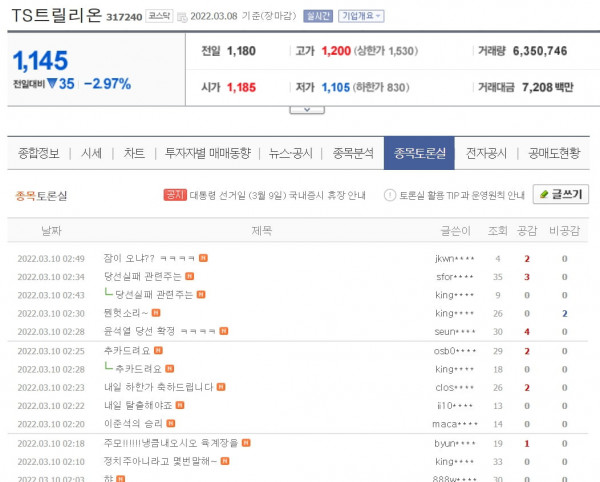This screenshot has width=600, height=482.
Task: Click the info icon beside 토론실 활용 TIP
Action: [390, 195]
